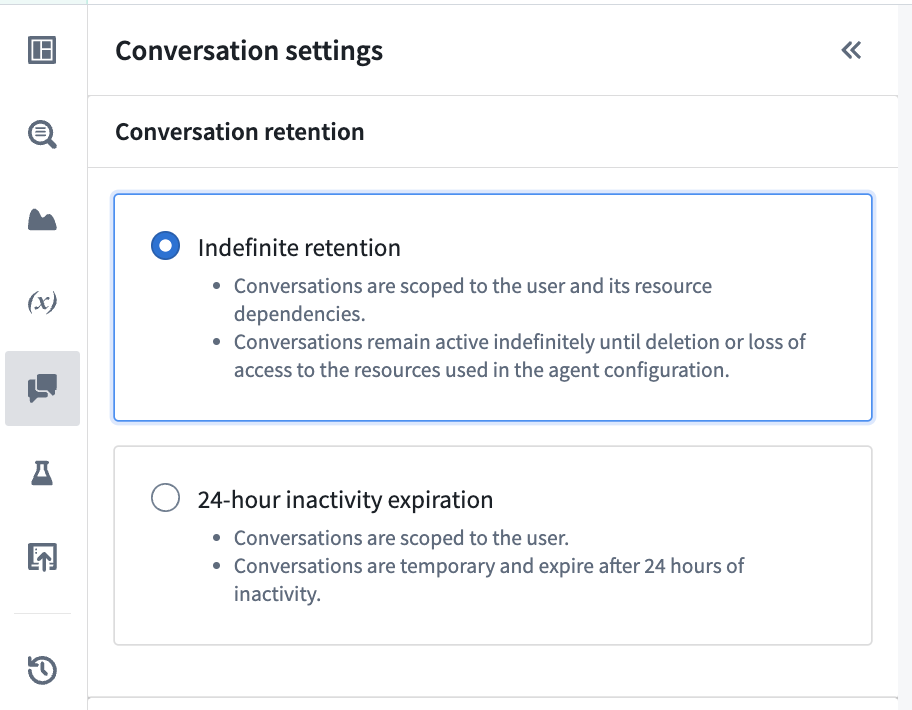Click text about conversations remaining active indefinitely

click(x=519, y=356)
